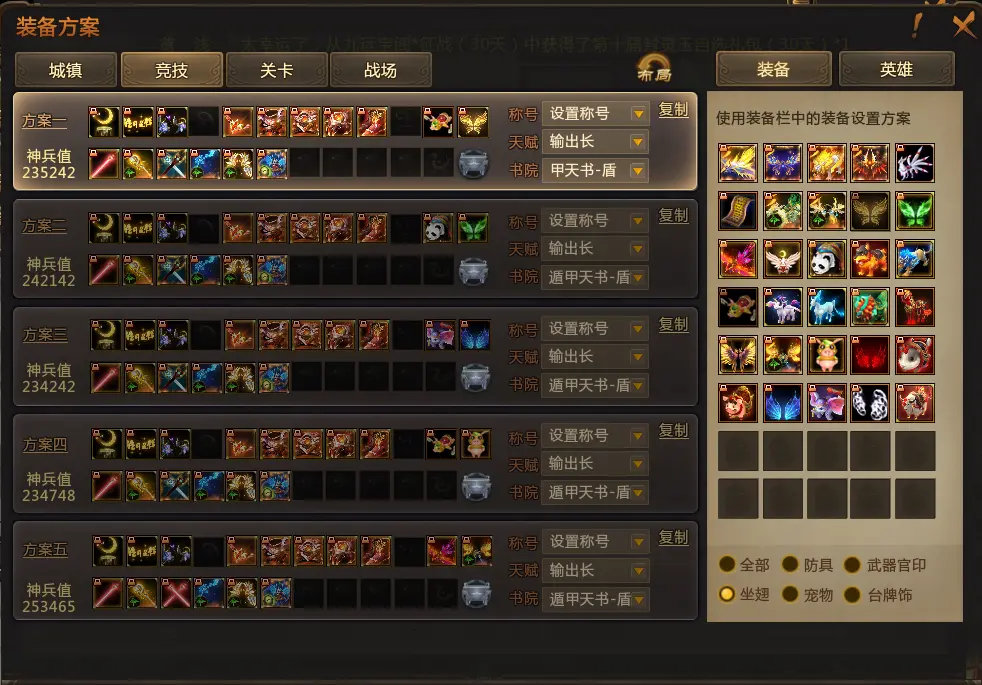Screen dimensions: 982x685
Task: Switch to the 城镇 tab
Action: pos(66,70)
